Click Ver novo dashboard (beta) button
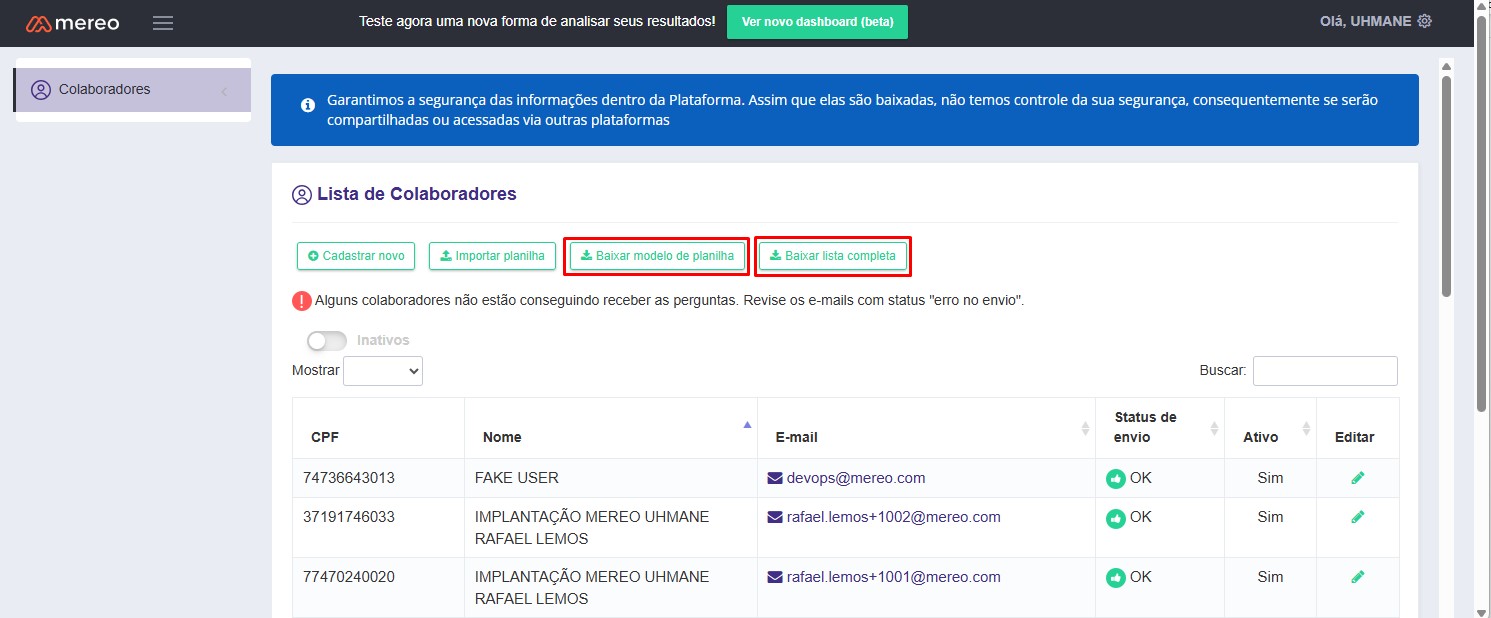Image resolution: width=1491 pixels, height=618 pixels. (x=817, y=22)
